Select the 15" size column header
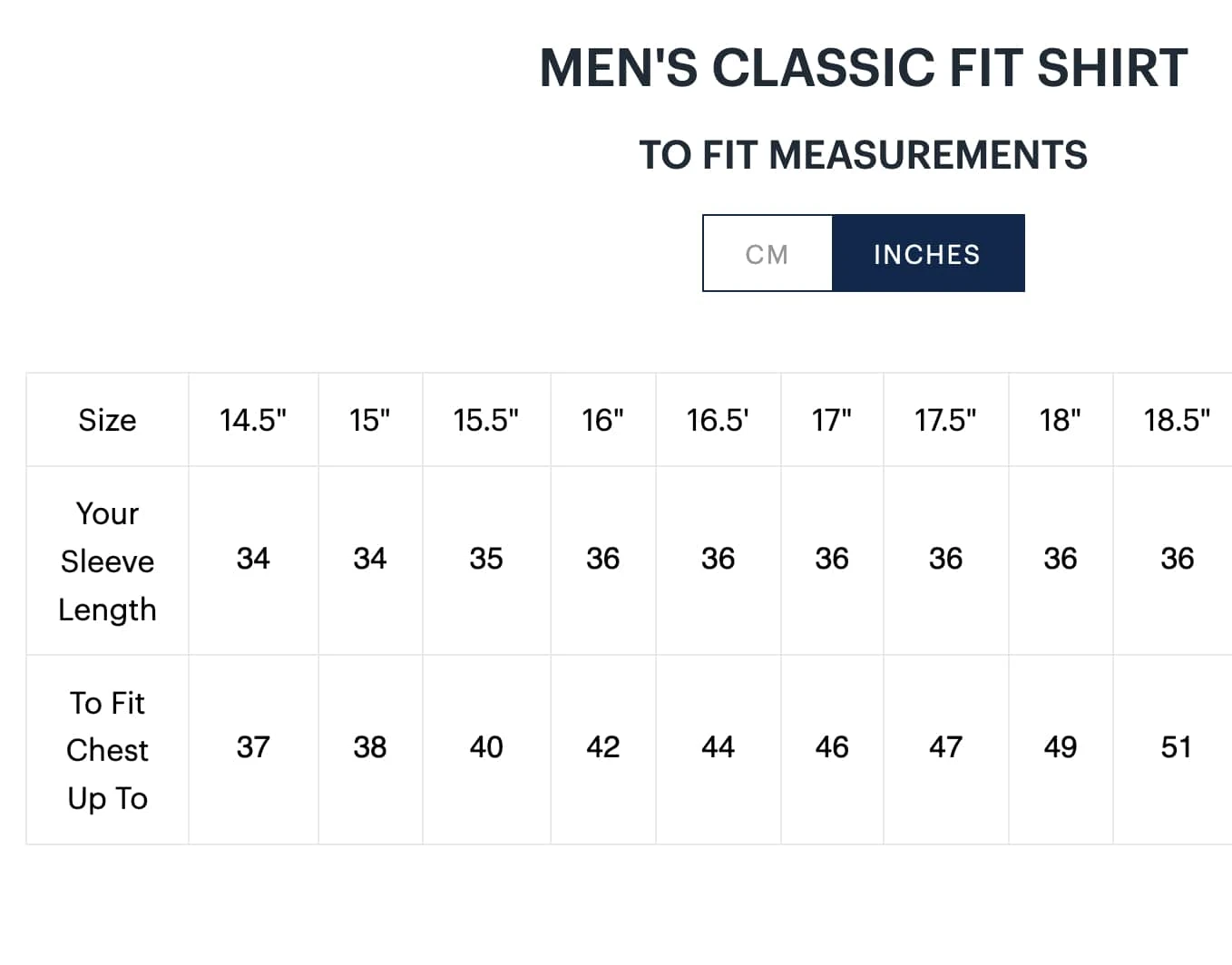1232x965 pixels. (x=369, y=420)
